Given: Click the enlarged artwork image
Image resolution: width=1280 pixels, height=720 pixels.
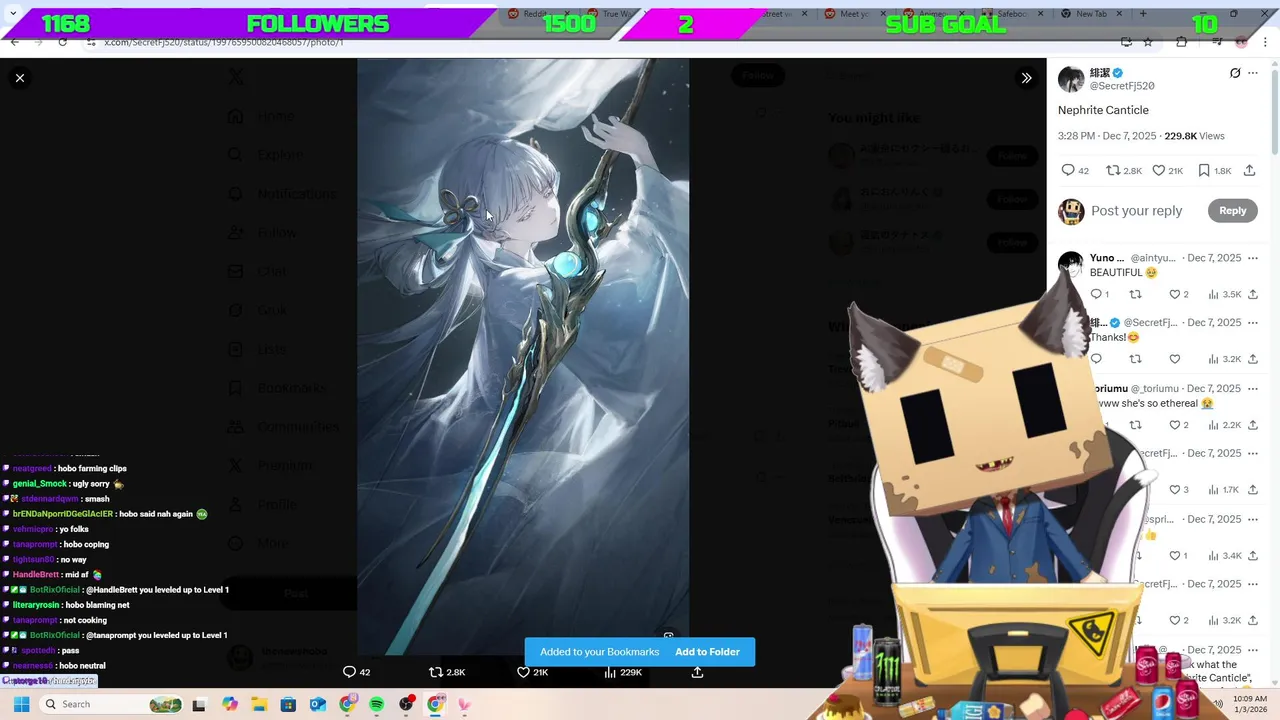Looking at the screenshot, I should [x=523, y=357].
